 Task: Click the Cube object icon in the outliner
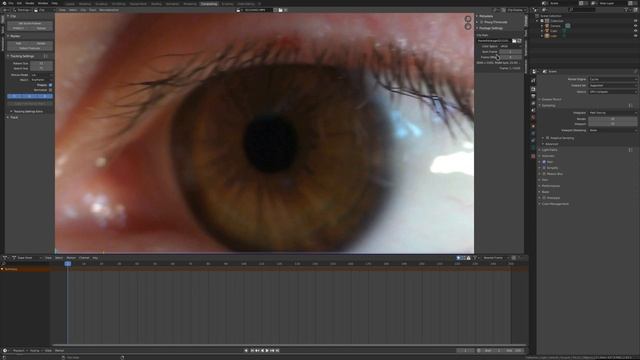coord(547,31)
